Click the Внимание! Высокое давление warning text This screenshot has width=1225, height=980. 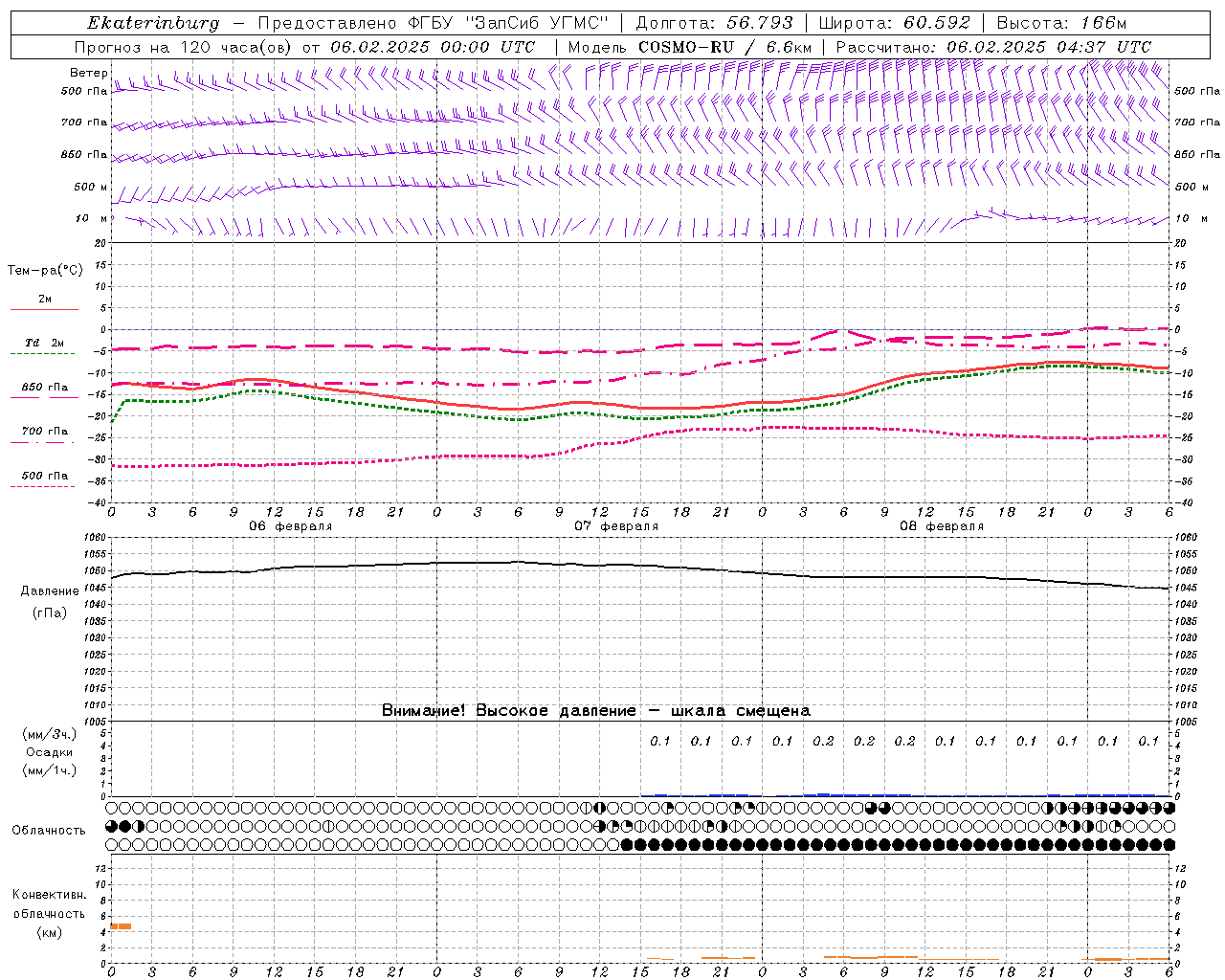tap(596, 710)
